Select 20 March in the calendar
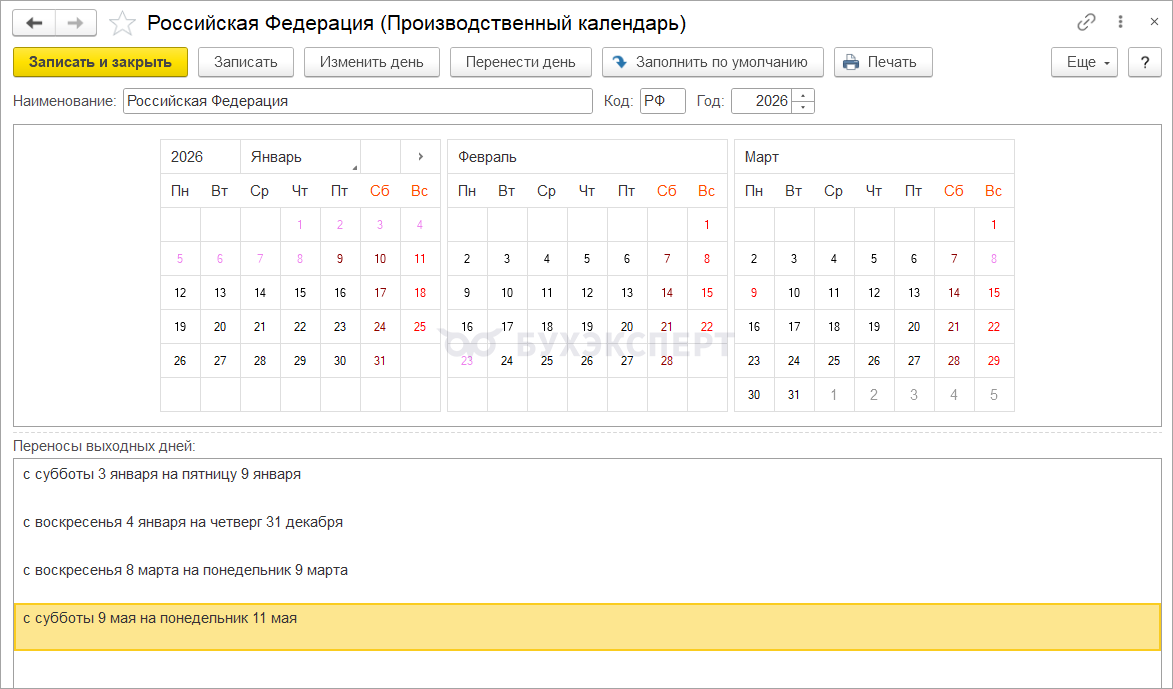Viewport: 1173px width, 689px height. click(914, 327)
